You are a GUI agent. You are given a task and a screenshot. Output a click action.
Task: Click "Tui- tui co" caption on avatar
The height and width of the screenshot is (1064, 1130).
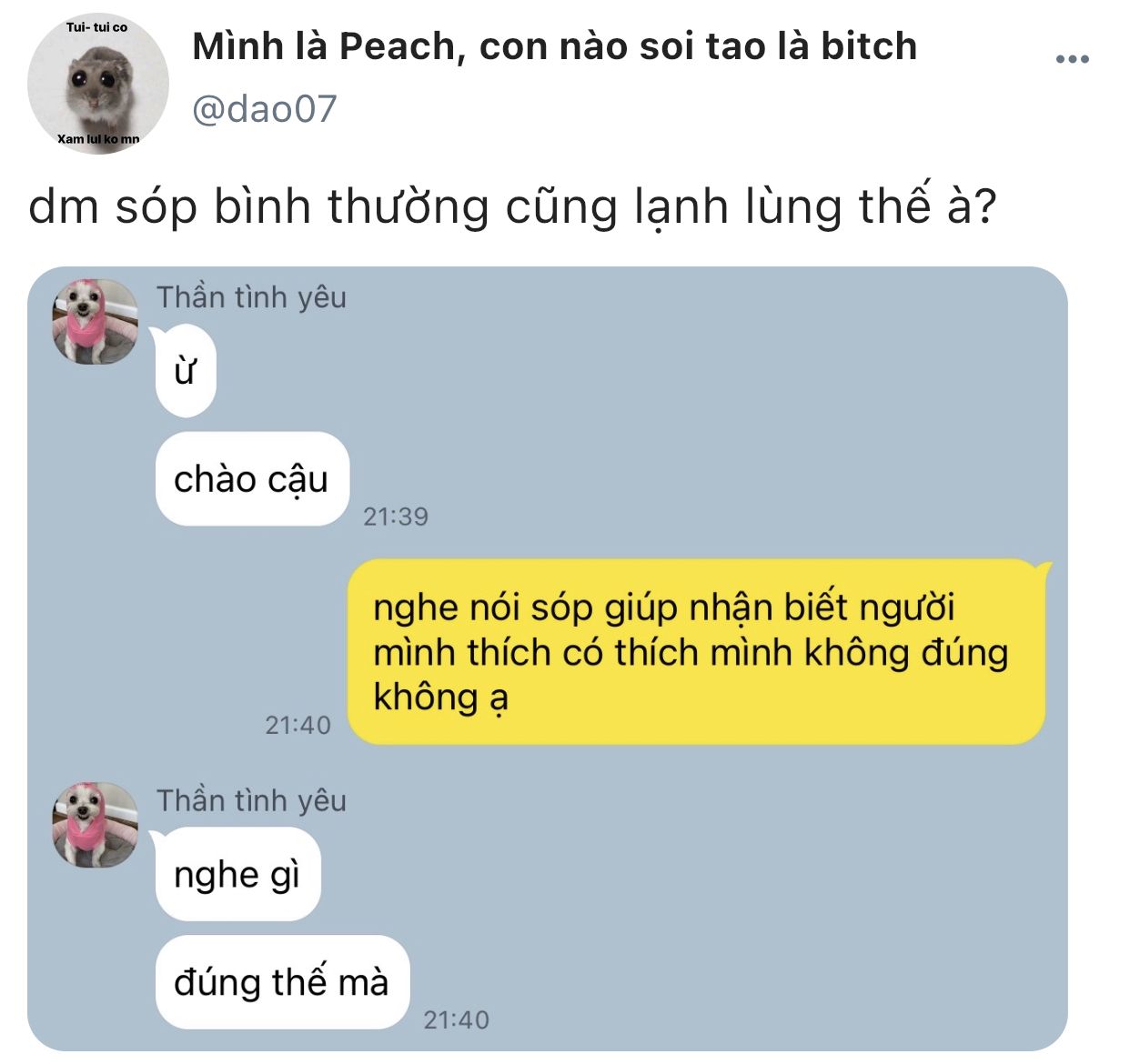[x=96, y=27]
